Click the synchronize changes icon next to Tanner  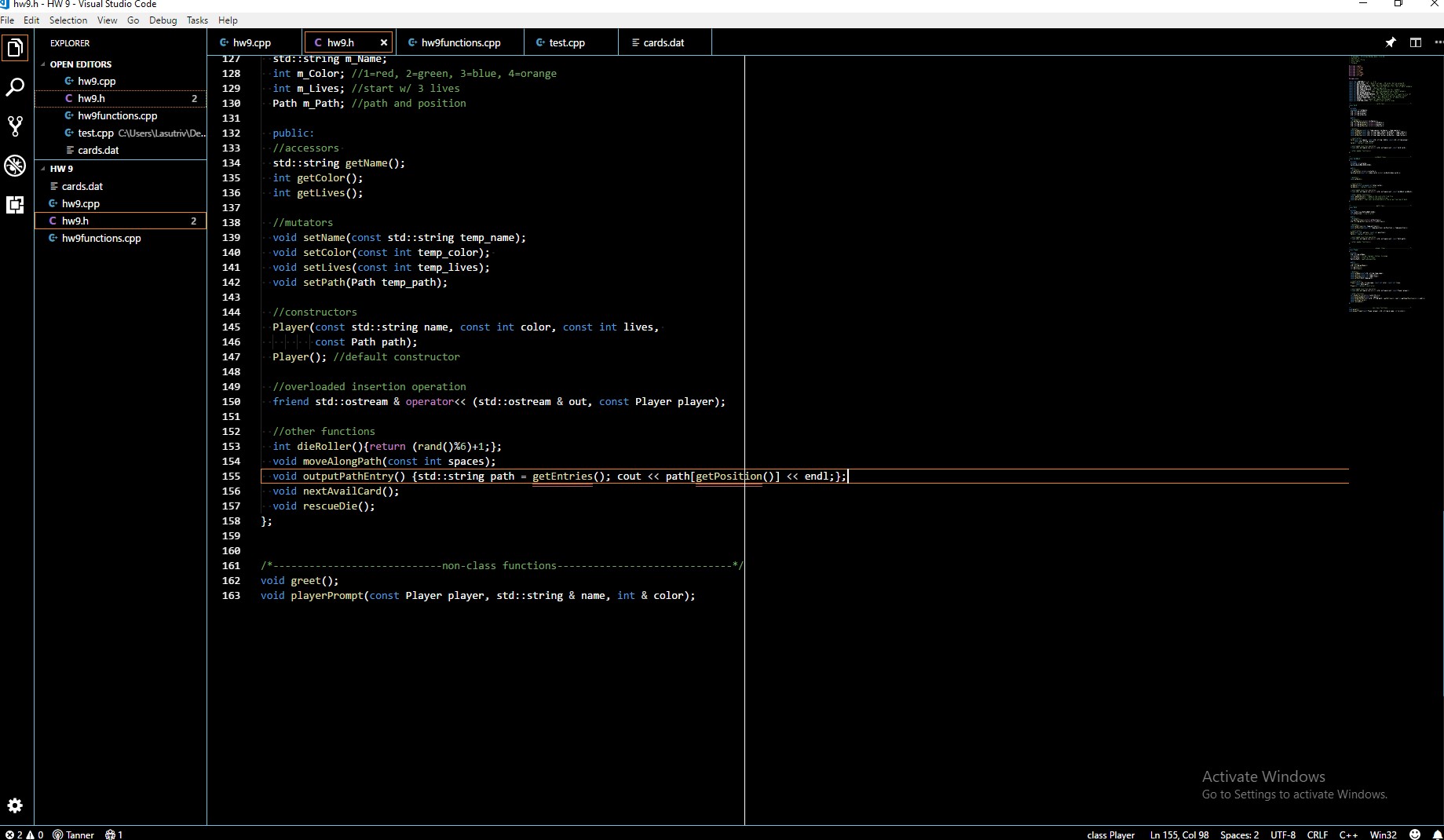(x=113, y=835)
